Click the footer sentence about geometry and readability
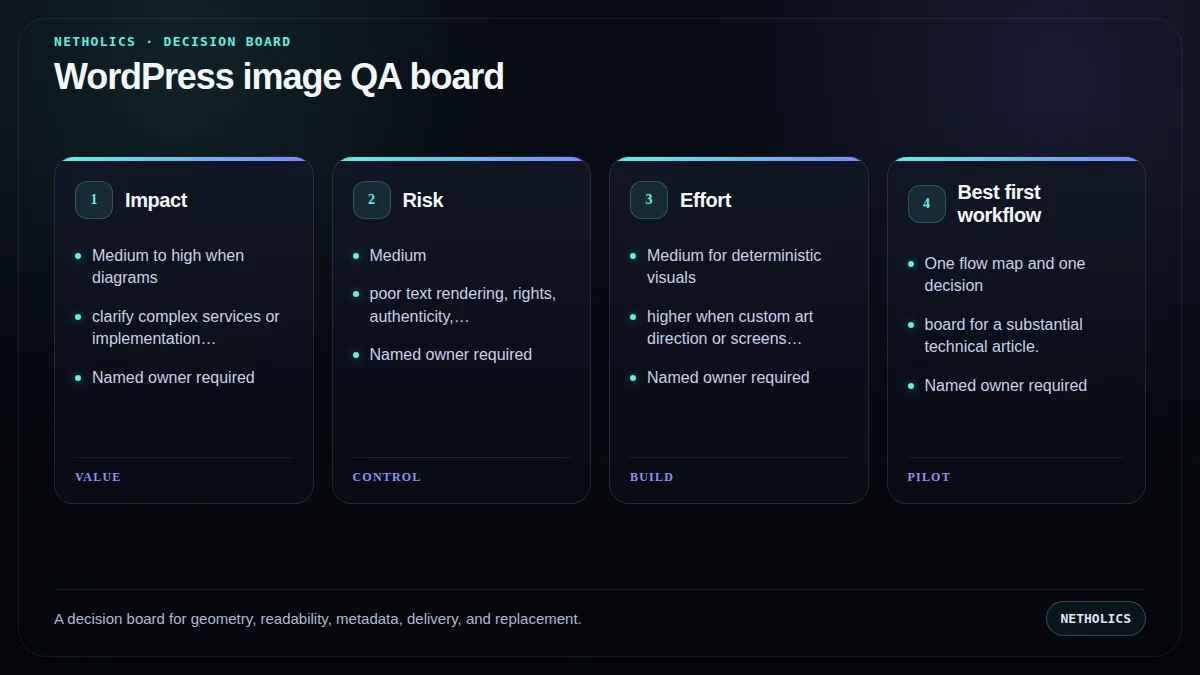 click(318, 619)
